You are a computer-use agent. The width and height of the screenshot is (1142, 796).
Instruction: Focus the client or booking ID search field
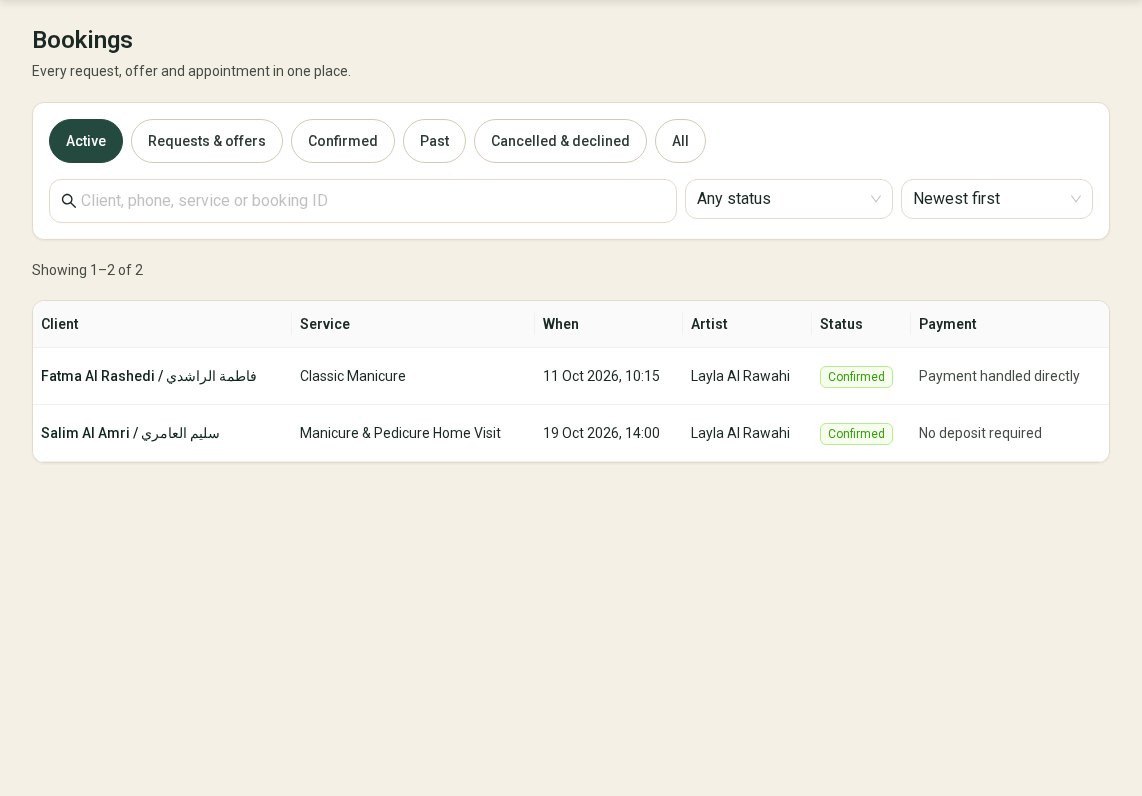tap(363, 201)
